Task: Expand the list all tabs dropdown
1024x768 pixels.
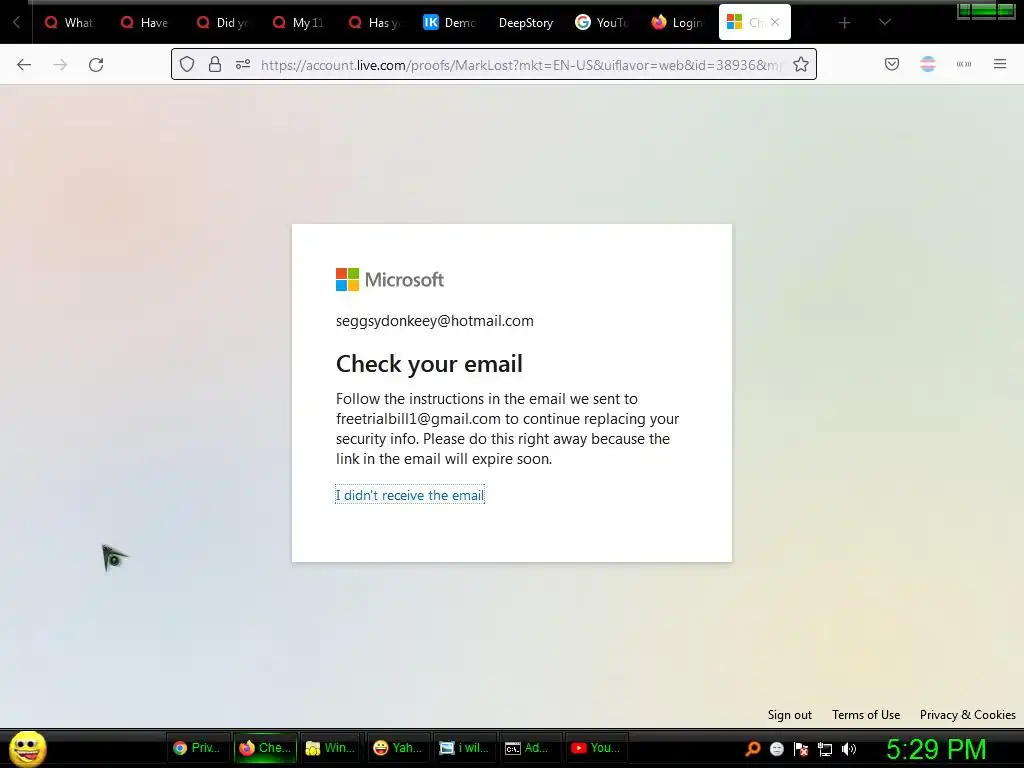Action: [x=884, y=22]
